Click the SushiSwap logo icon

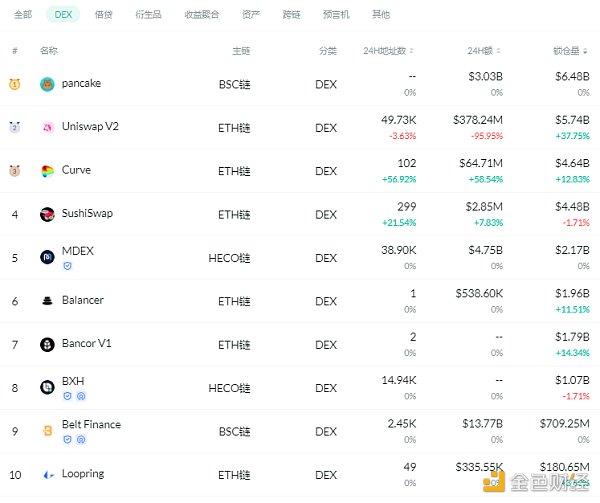click(47, 214)
